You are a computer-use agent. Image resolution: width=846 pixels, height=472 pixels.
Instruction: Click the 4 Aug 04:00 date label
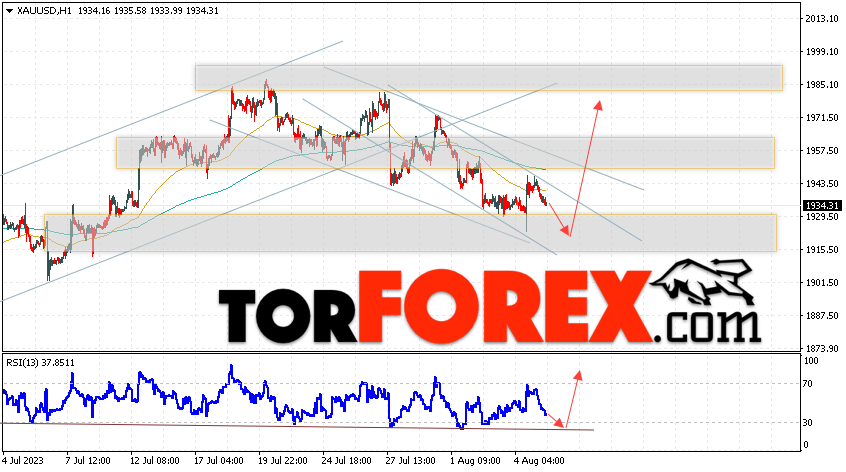click(x=540, y=461)
